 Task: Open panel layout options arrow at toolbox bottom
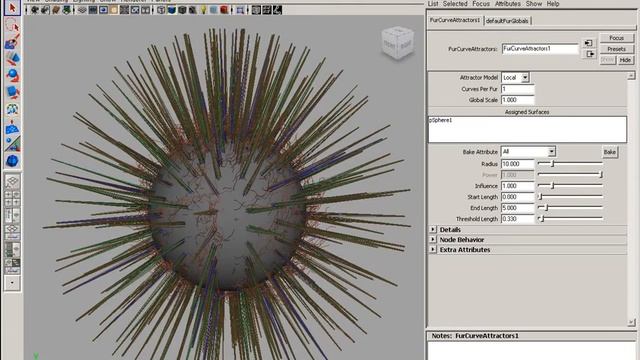(12, 283)
